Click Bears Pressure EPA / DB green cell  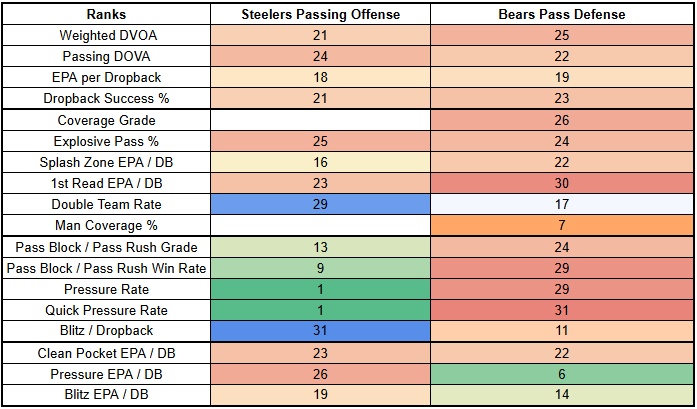563,374
